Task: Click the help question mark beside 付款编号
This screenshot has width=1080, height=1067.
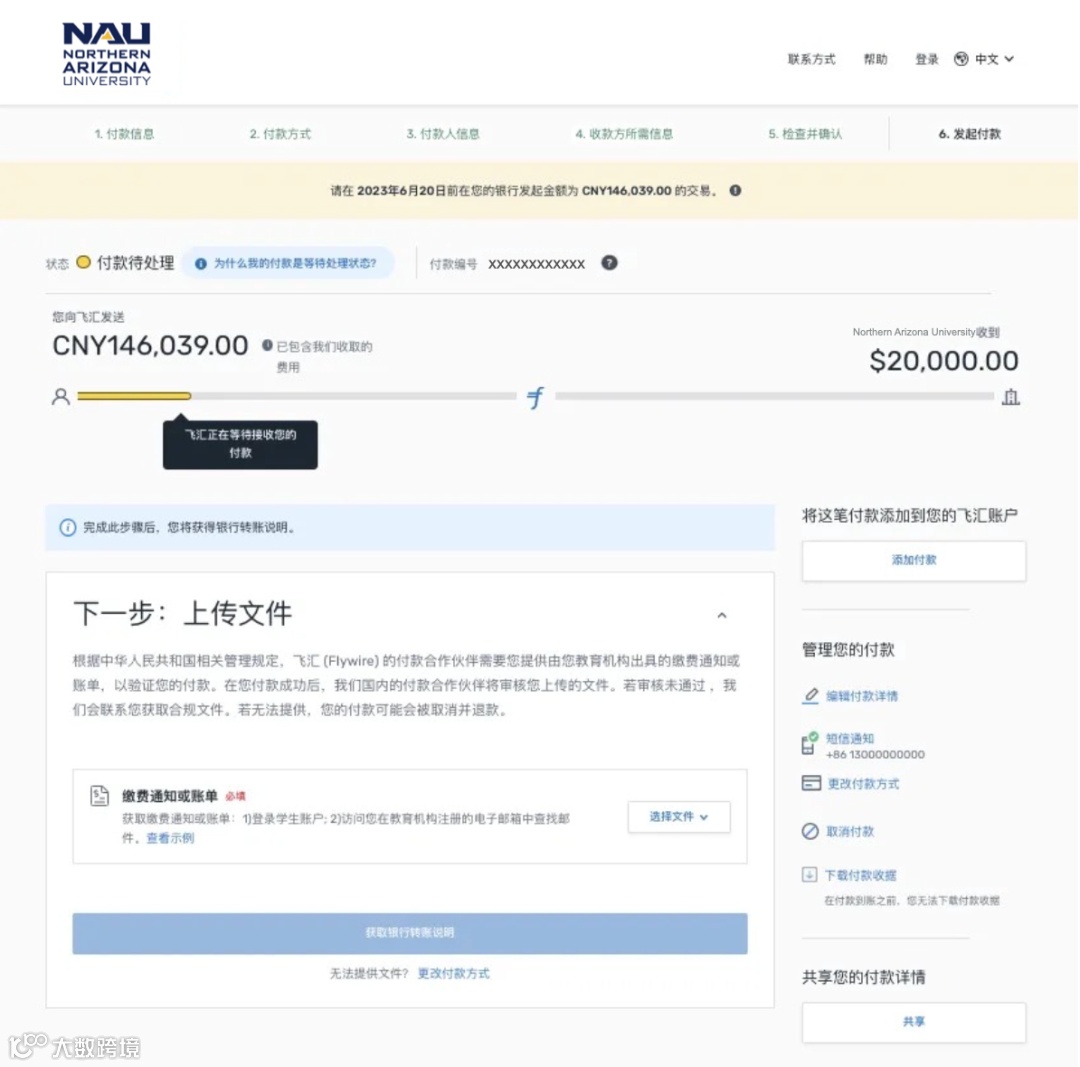Action: coord(609,262)
